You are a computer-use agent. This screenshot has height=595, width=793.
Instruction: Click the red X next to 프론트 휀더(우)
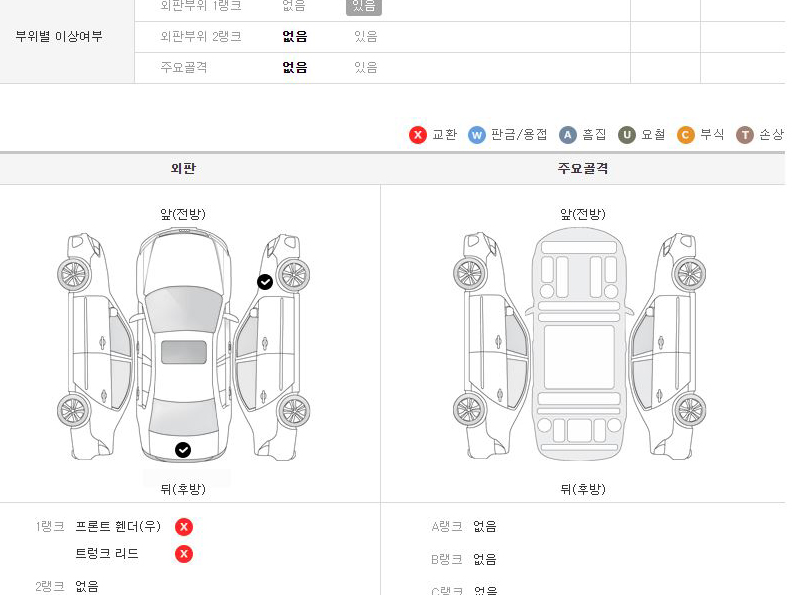[184, 527]
